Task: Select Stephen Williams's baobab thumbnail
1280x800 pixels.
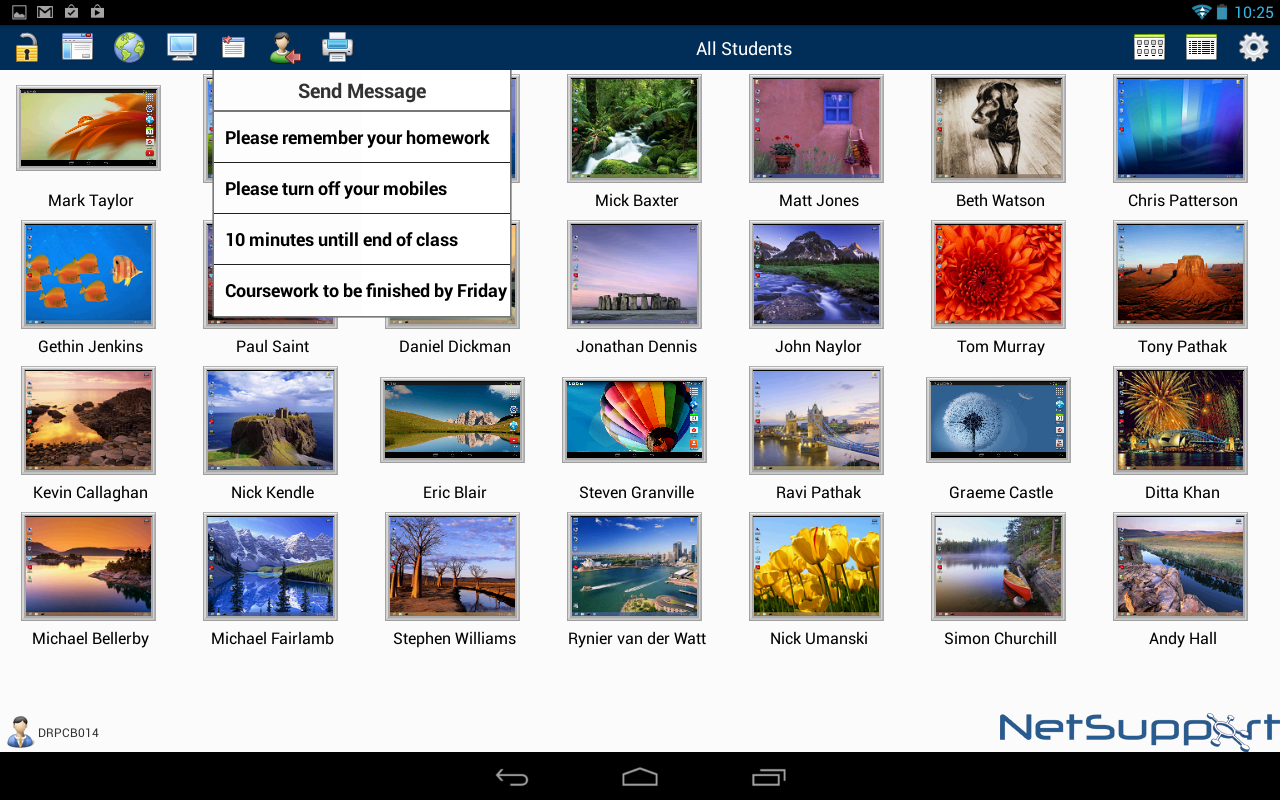Action: [x=453, y=566]
